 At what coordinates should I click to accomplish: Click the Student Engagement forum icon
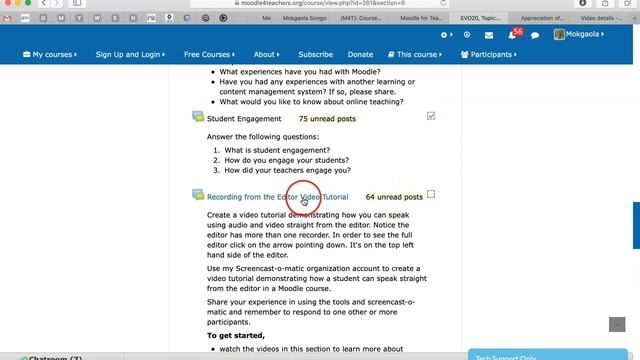(x=198, y=117)
